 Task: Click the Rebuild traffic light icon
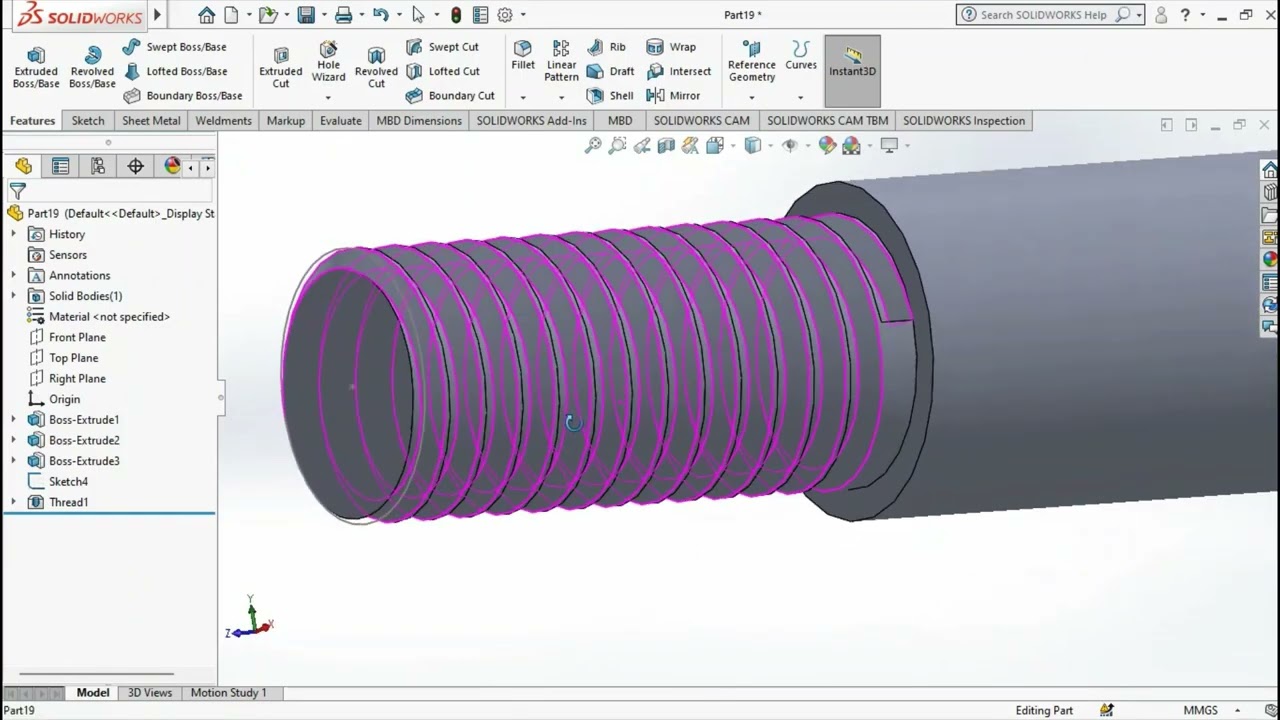coord(456,15)
